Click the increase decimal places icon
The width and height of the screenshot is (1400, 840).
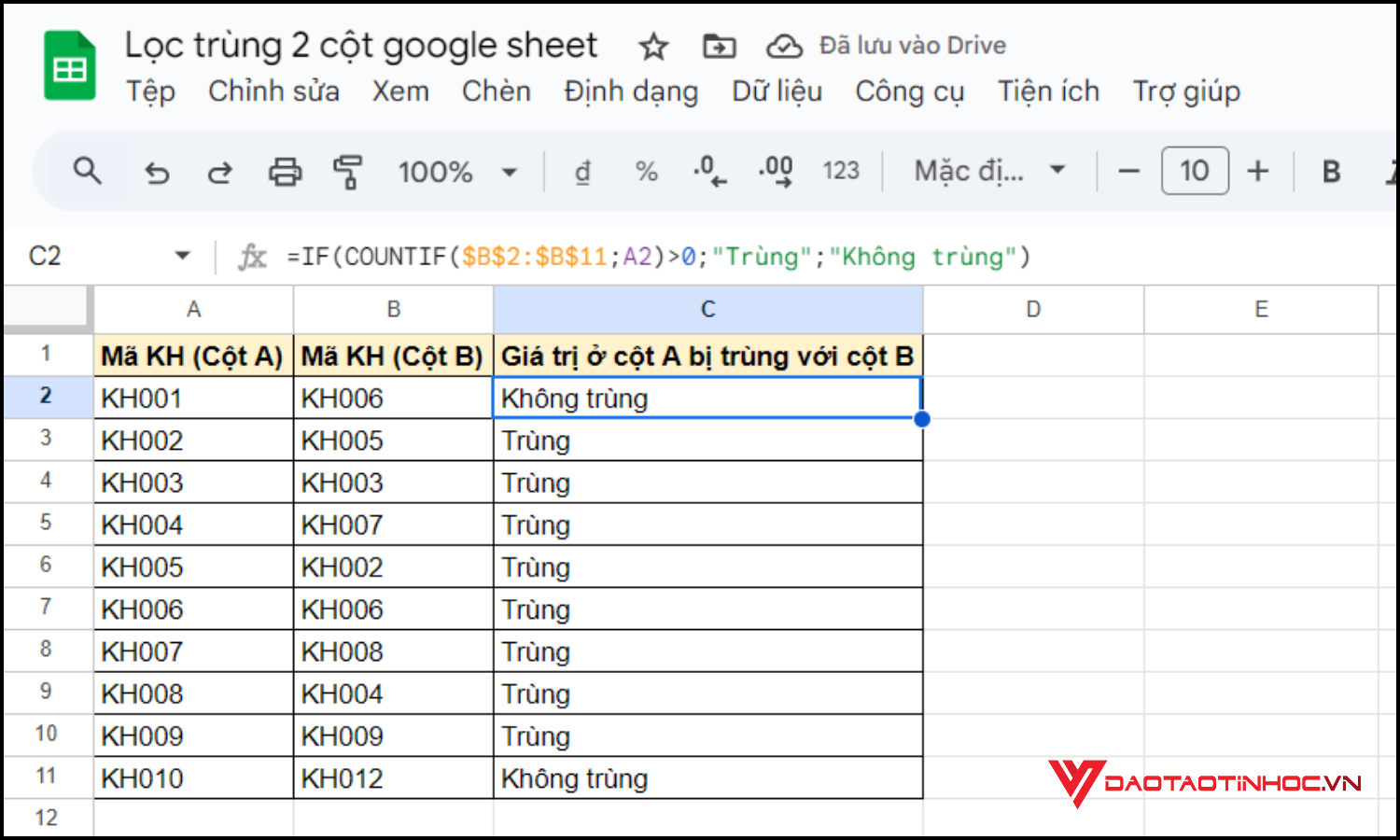pyautogui.click(x=774, y=171)
